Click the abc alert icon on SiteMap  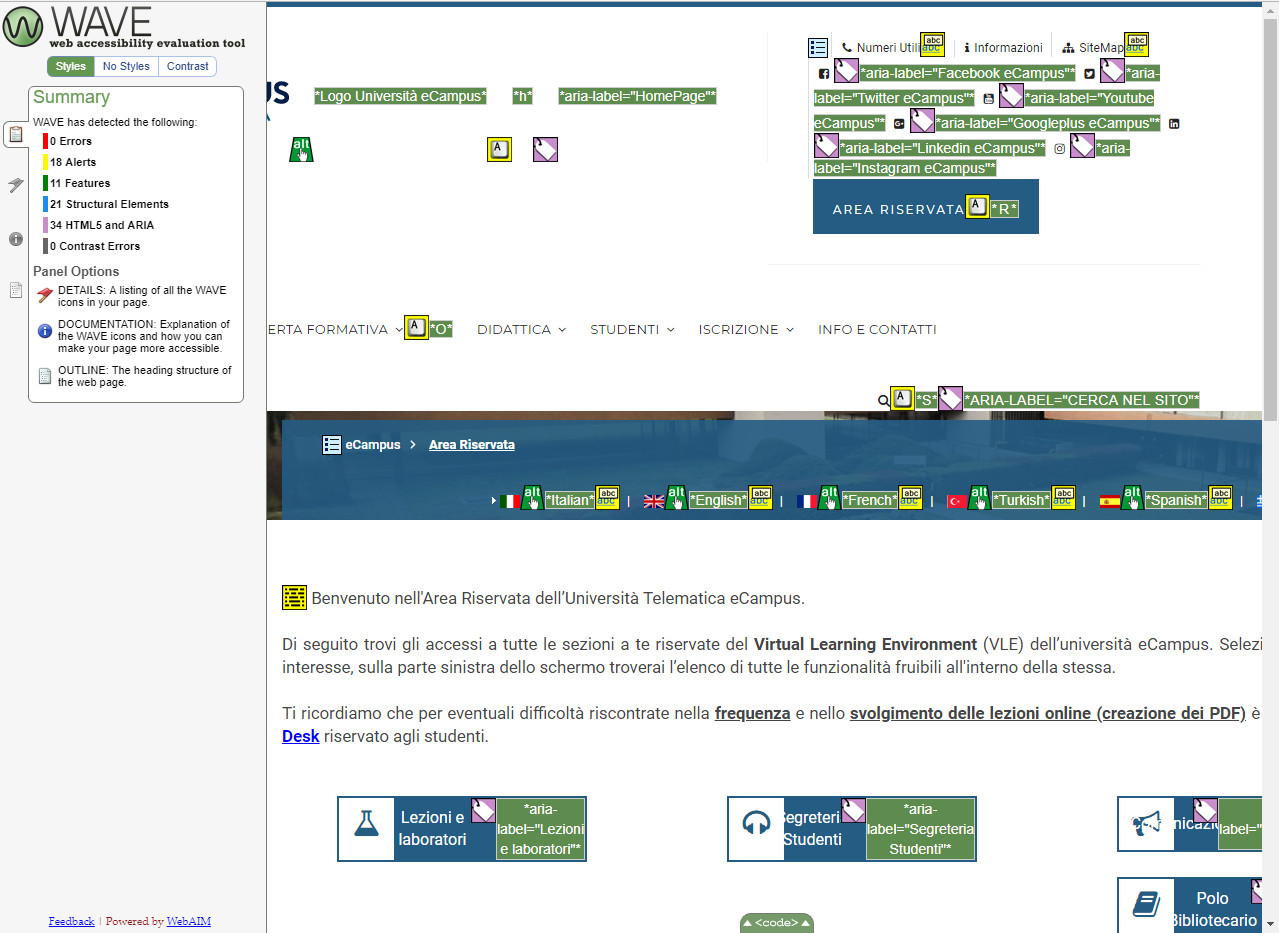click(x=1136, y=44)
